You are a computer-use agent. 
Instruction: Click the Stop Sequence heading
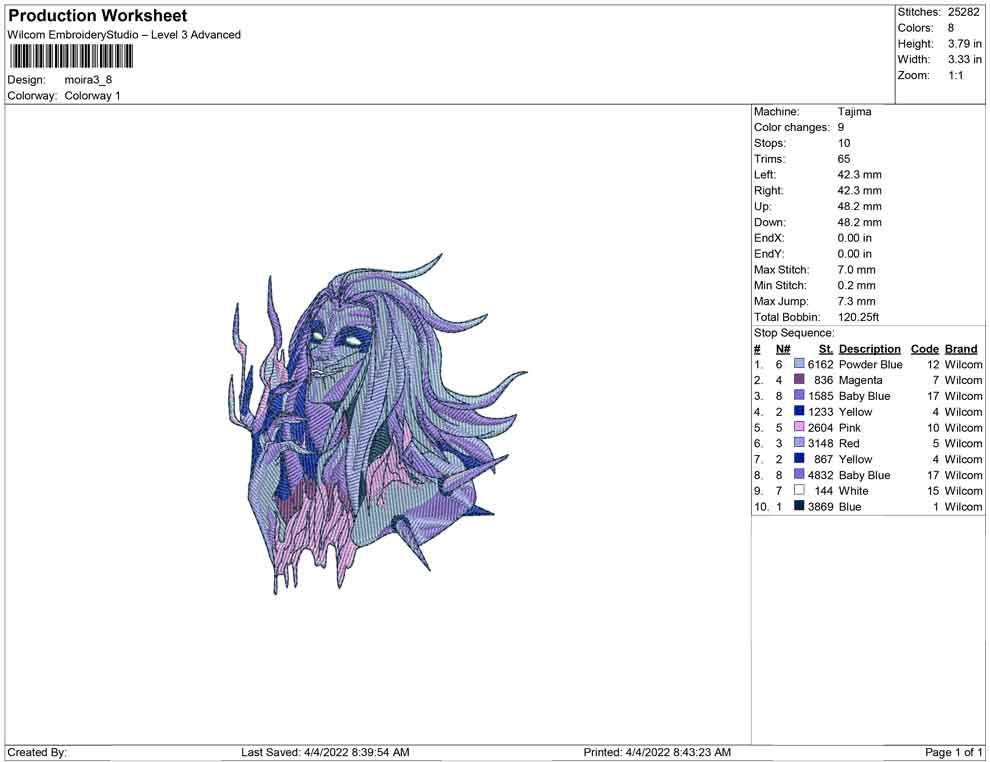[x=794, y=333]
